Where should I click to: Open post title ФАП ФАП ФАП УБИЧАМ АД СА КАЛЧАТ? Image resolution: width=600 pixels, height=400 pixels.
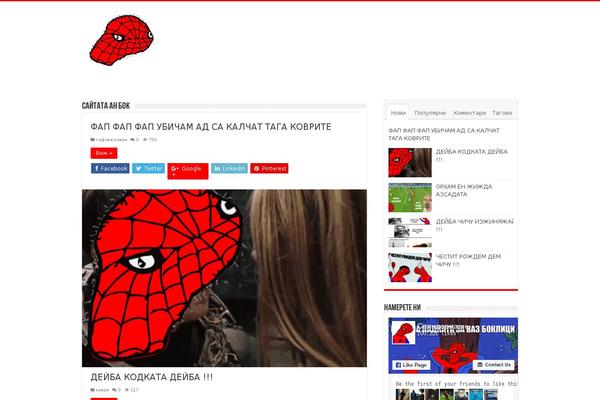(x=211, y=127)
